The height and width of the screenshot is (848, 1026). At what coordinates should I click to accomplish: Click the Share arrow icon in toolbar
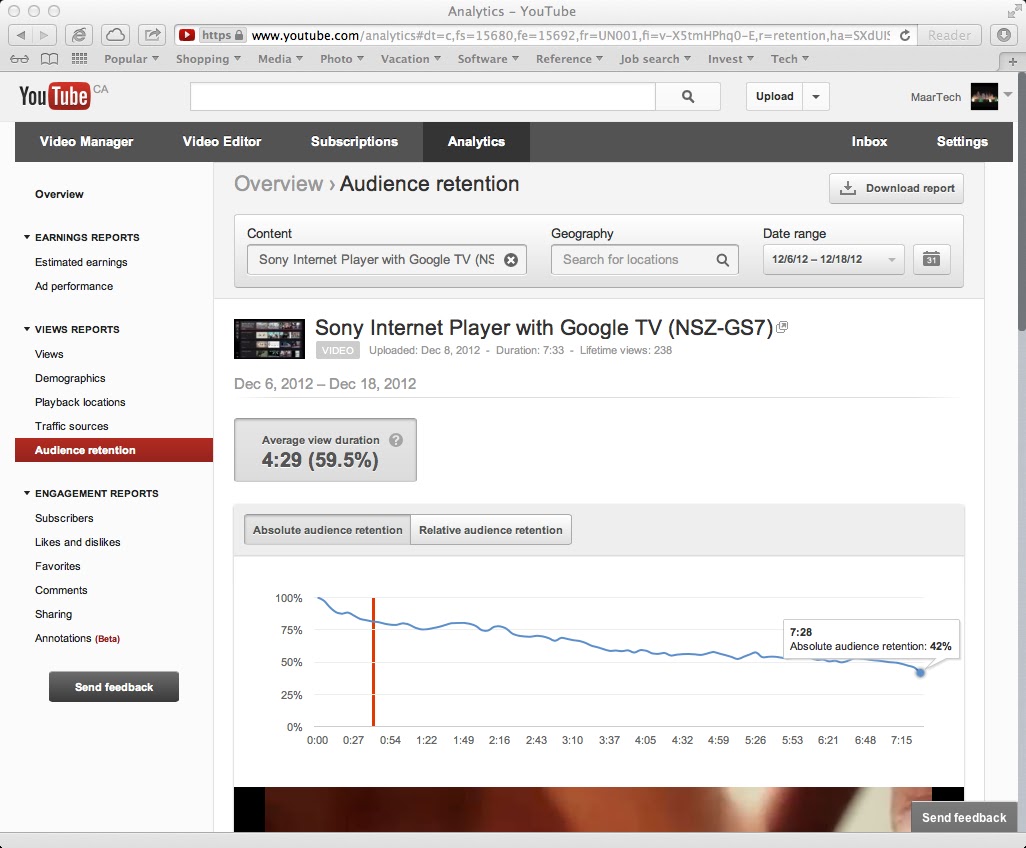pos(152,35)
